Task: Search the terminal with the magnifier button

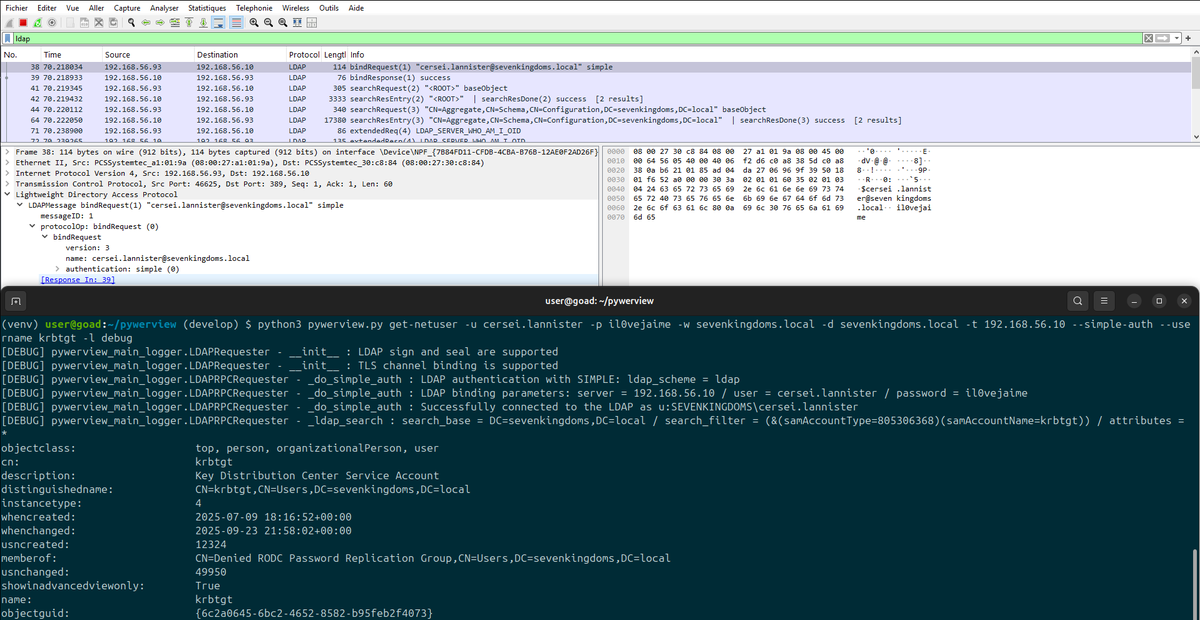Action: [x=1077, y=301]
